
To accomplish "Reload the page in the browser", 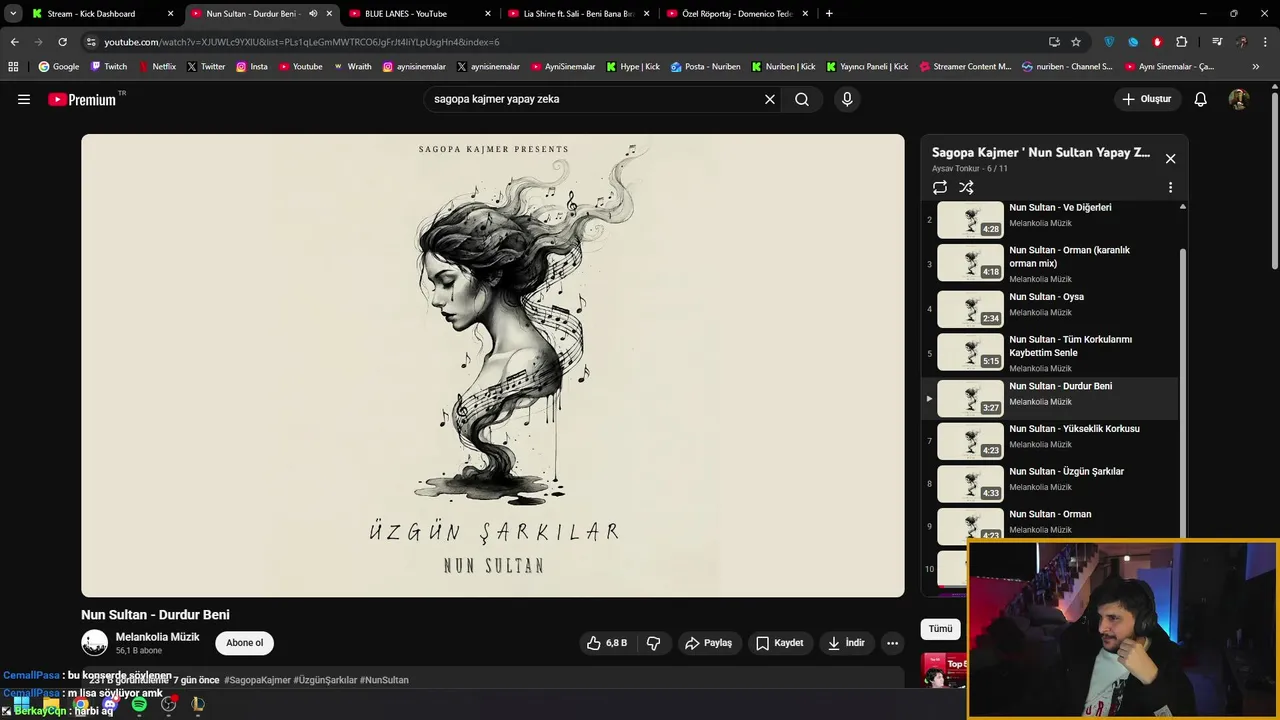I will [62, 42].
